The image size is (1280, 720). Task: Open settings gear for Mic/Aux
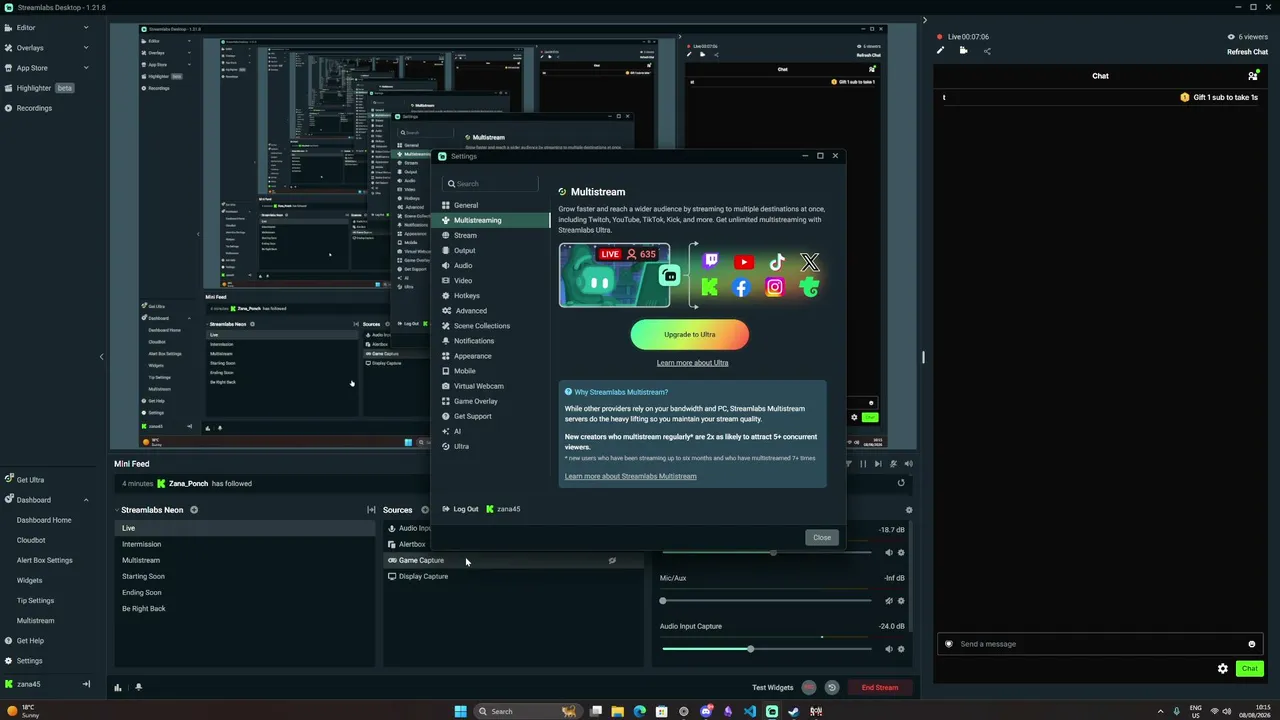901,601
